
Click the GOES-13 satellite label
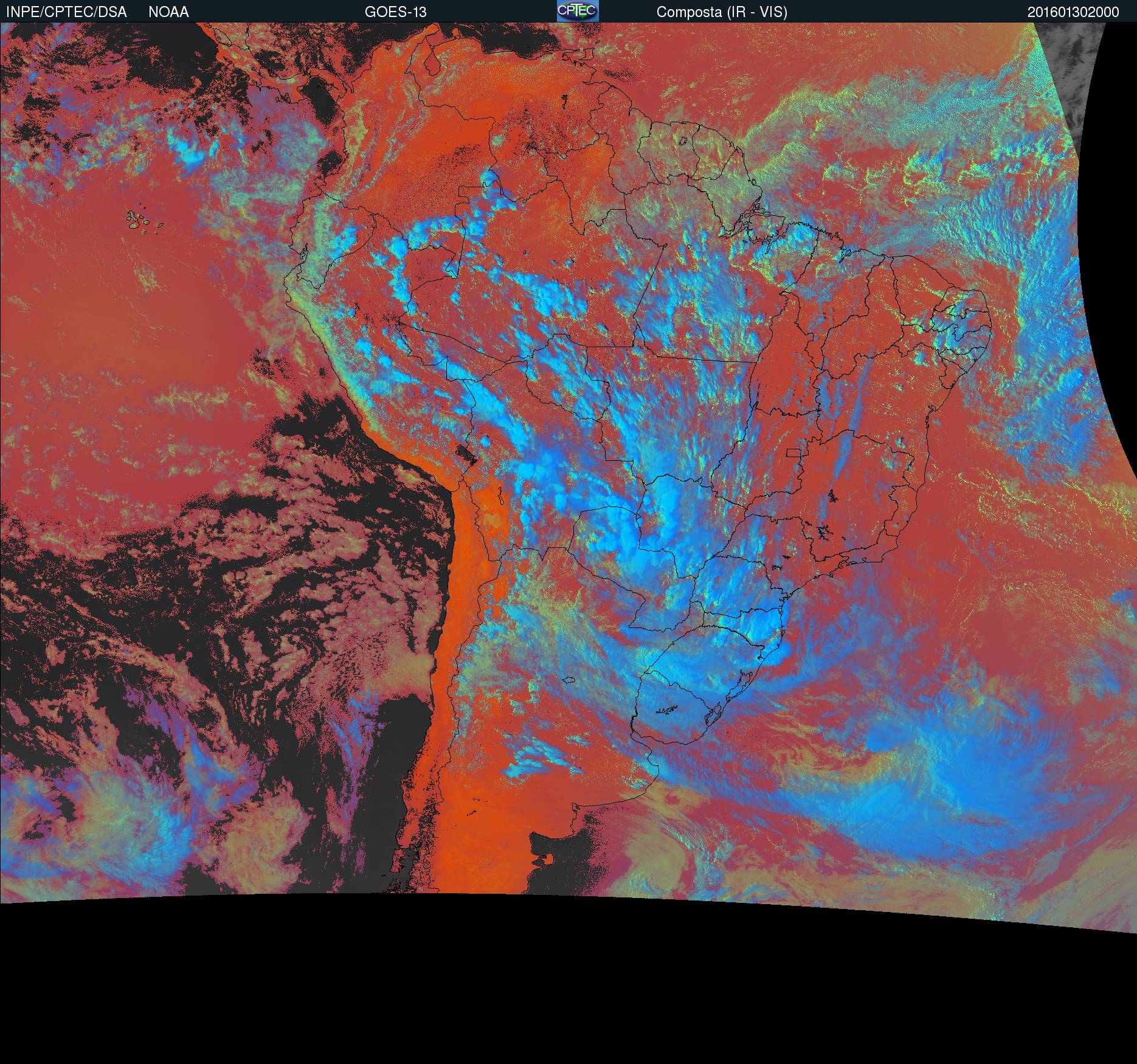[395, 12]
